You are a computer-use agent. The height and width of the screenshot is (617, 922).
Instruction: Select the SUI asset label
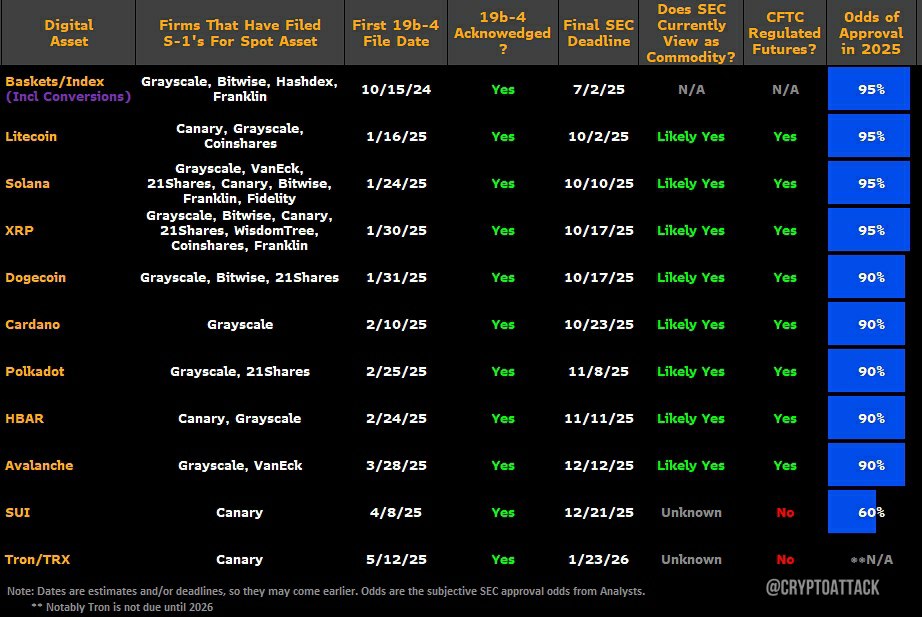click(x=18, y=513)
